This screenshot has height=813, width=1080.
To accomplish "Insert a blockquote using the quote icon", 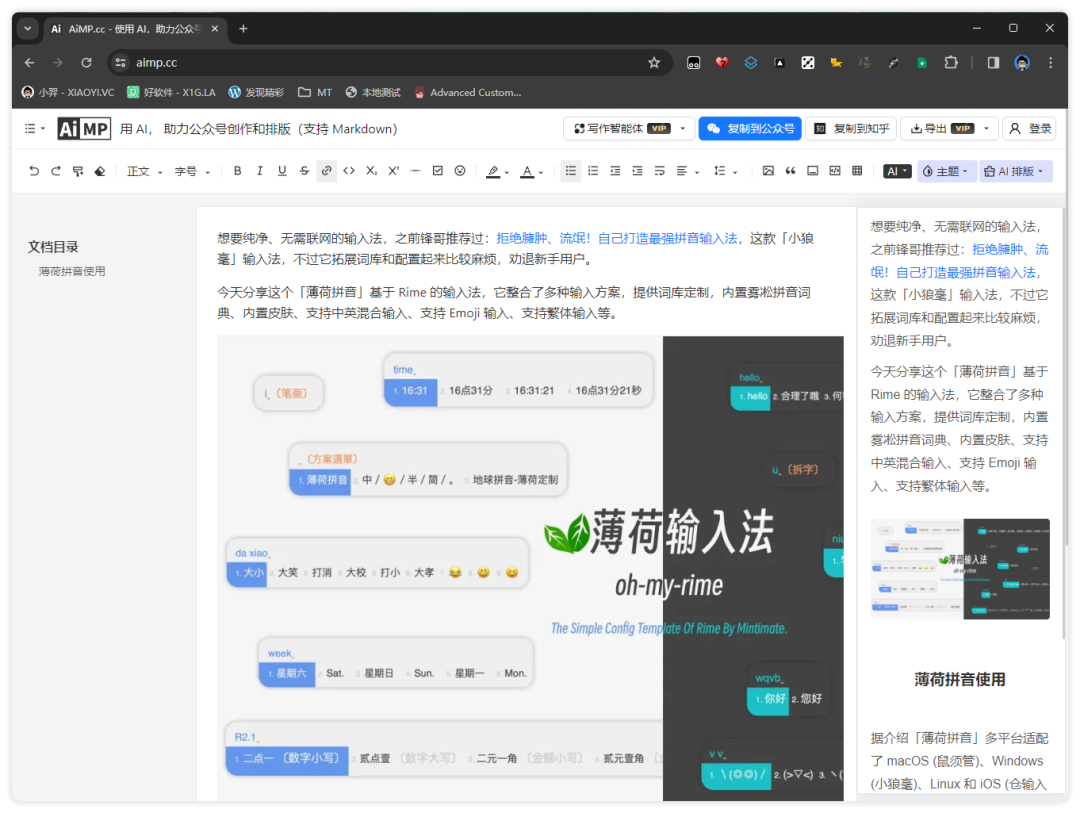I will click(x=791, y=171).
